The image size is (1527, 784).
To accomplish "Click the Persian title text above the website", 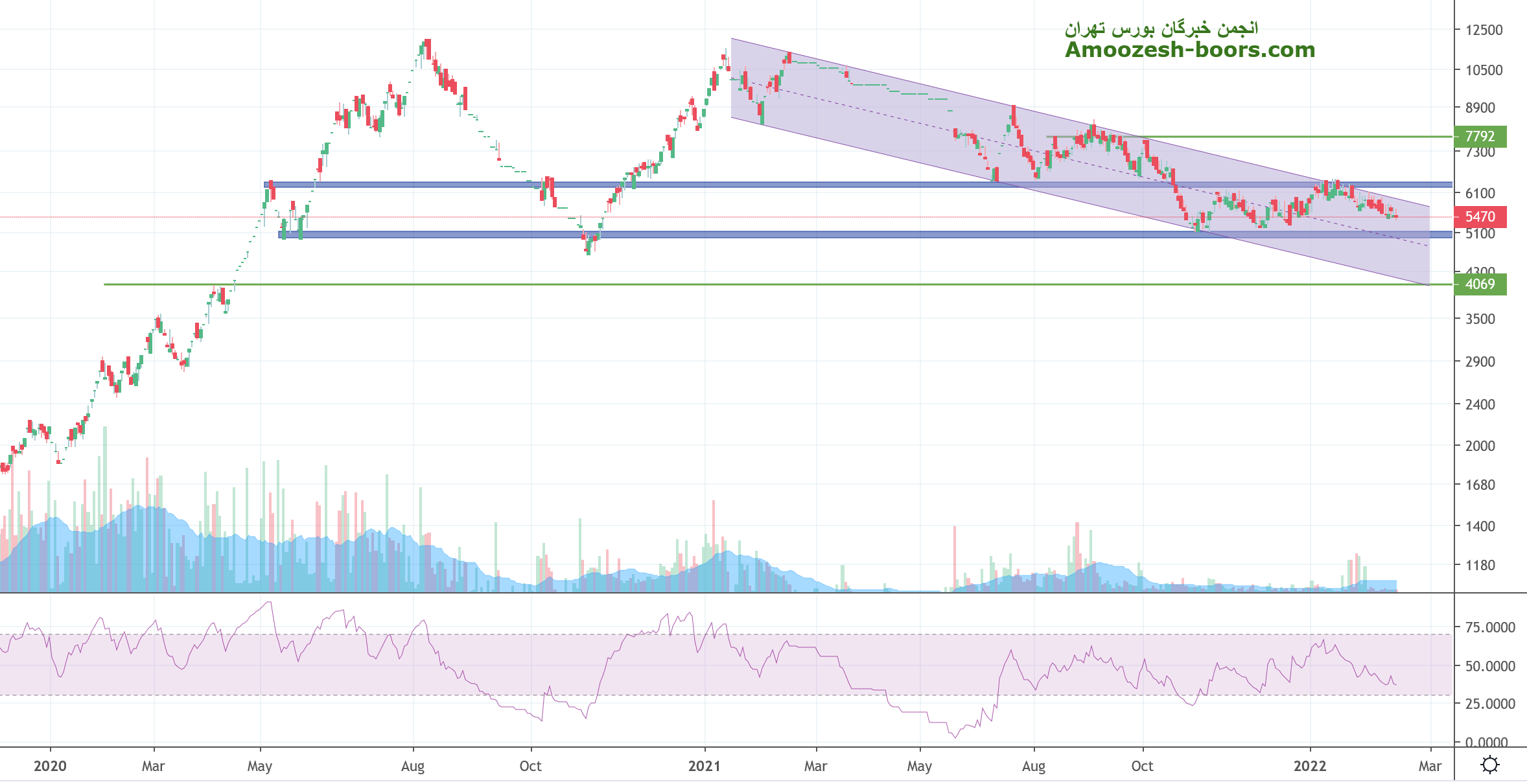I will tap(1161, 29).
